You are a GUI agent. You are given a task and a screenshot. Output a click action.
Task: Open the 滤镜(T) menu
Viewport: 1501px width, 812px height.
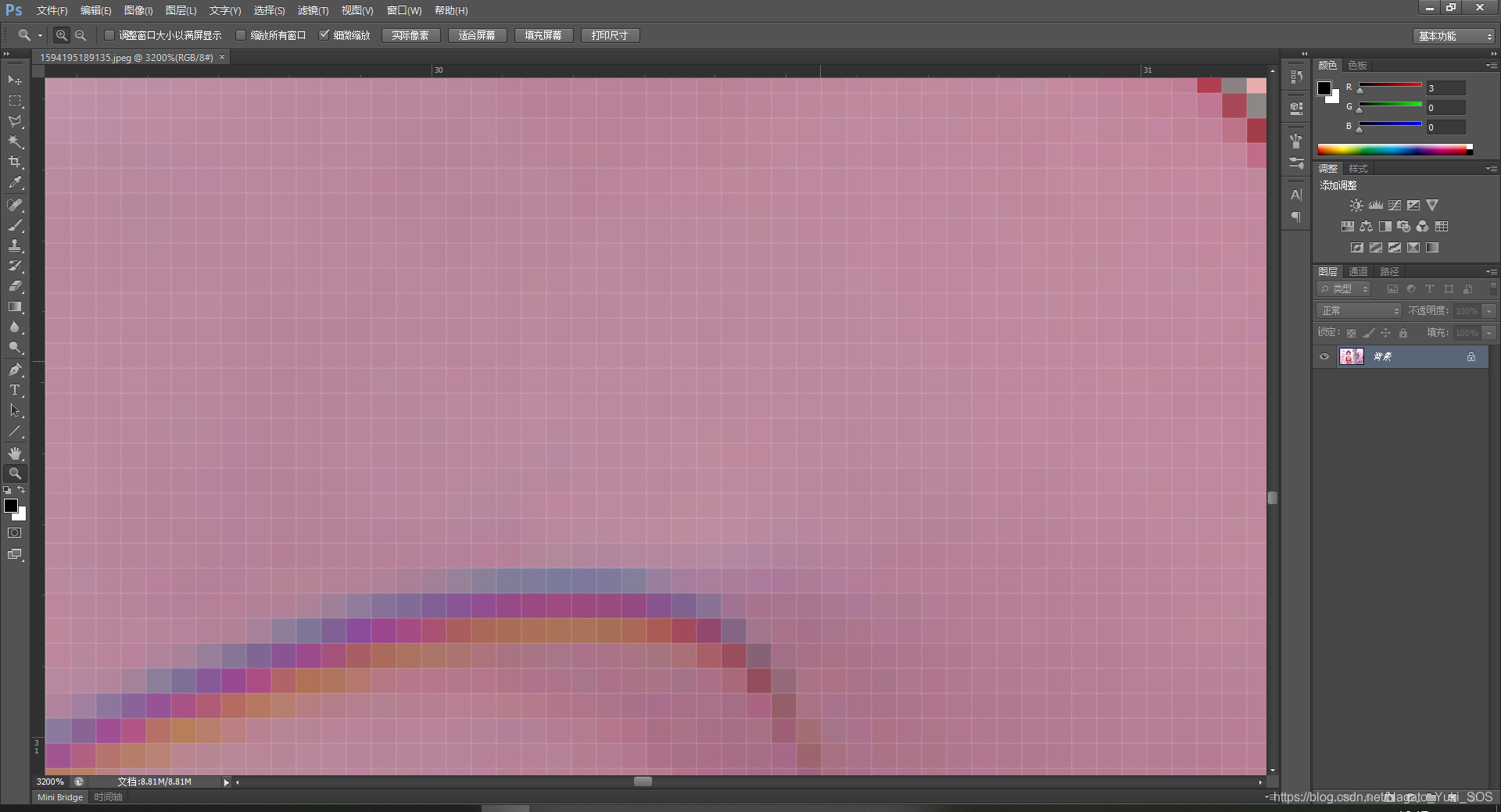click(x=313, y=11)
